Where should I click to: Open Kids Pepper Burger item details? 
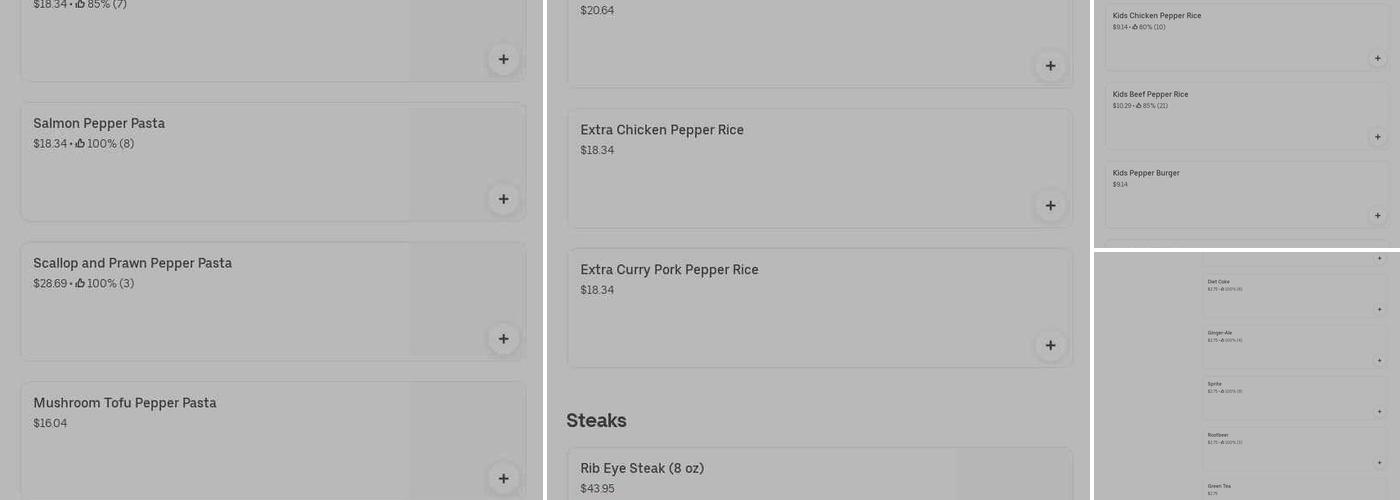coord(1146,173)
